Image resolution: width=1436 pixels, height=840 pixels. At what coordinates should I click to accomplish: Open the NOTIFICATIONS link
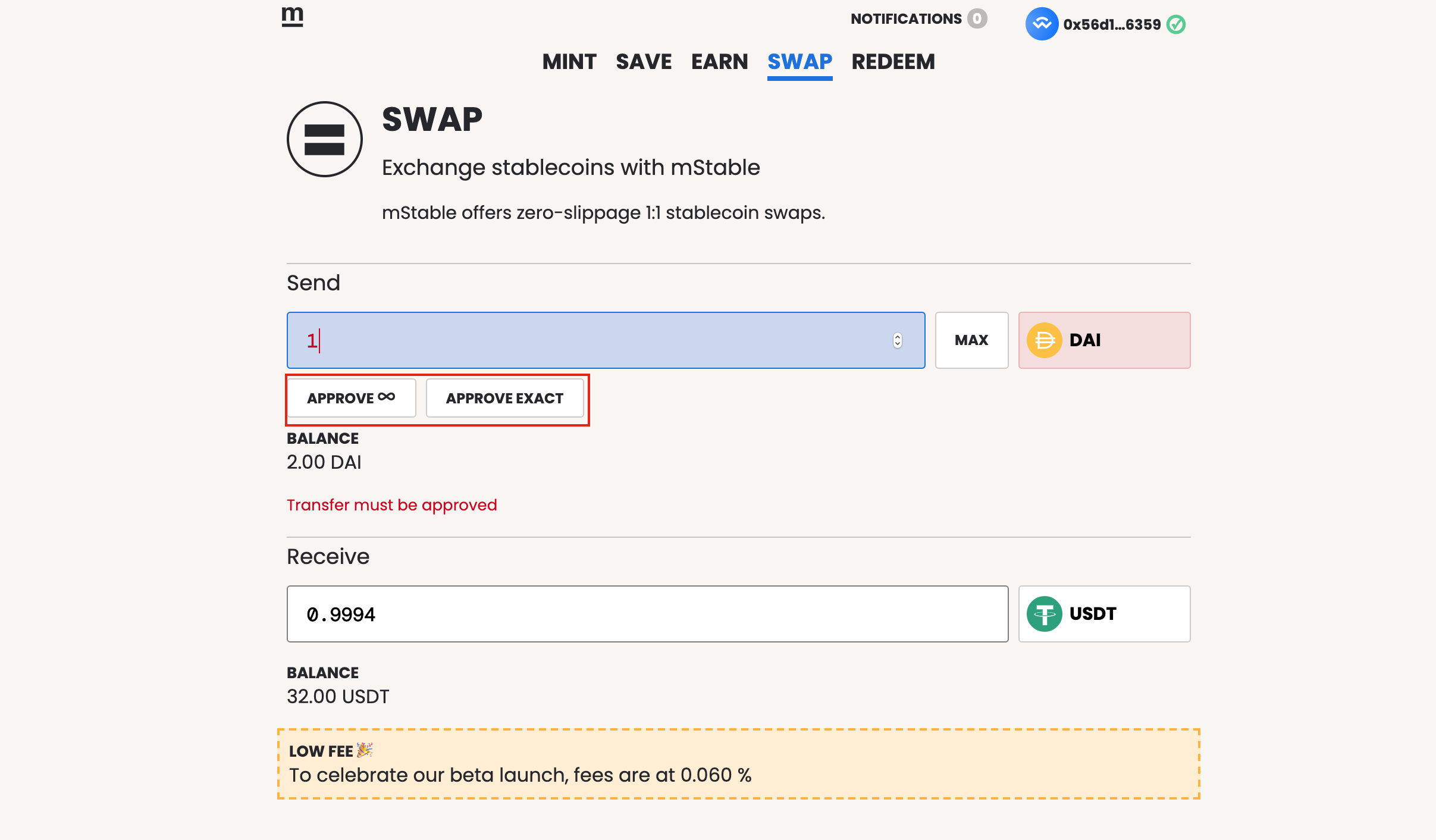click(x=905, y=19)
